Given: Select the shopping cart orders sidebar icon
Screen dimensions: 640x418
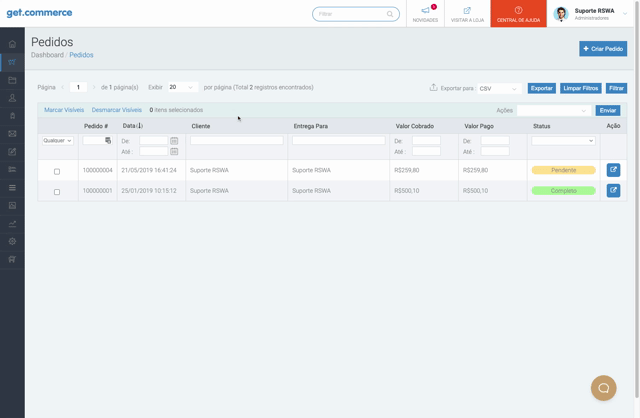Looking at the screenshot, I should tap(12, 62).
